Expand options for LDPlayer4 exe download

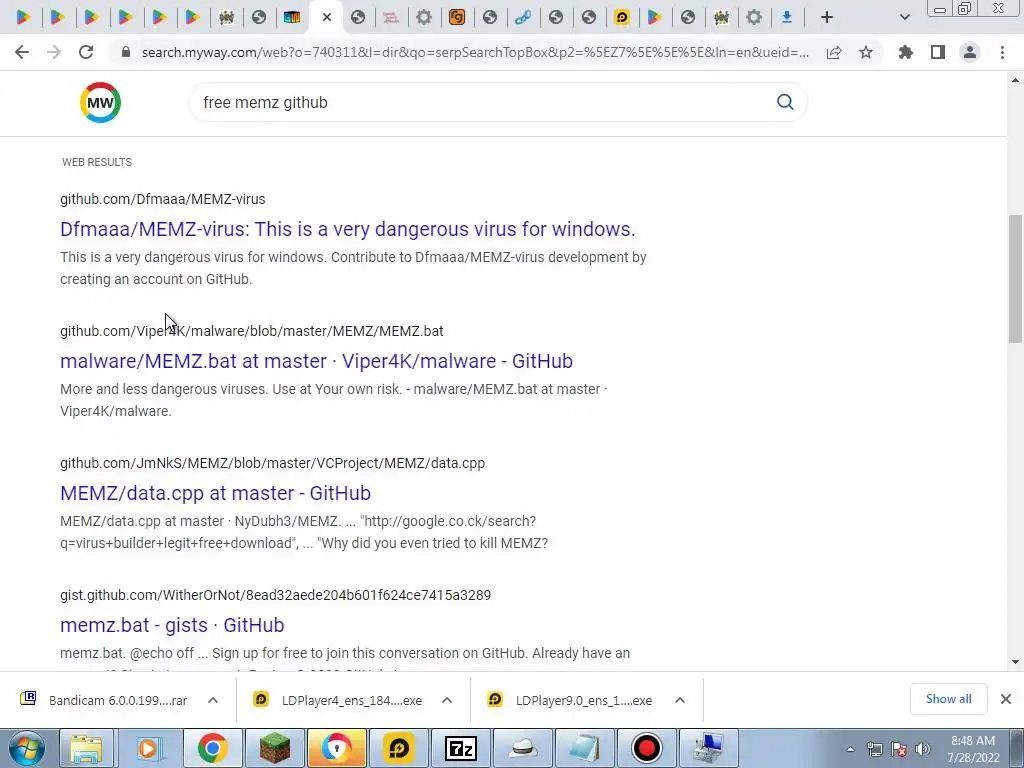point(447,700)
